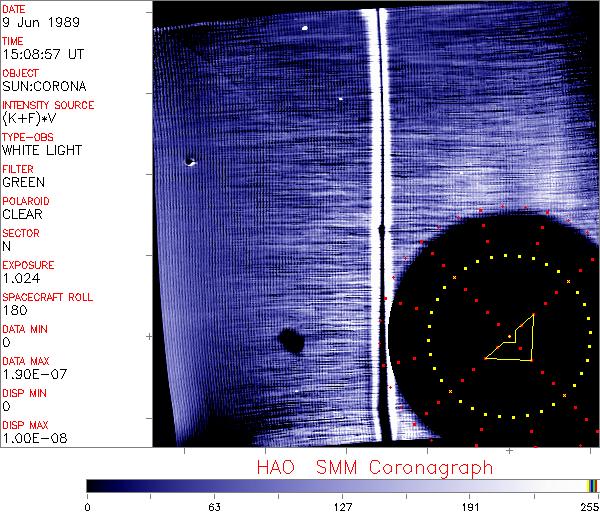Viewport: 600px width, 512px height.
Task: Click the '(K+F)*V' intensity source value
Action: [x=29, y=118]
